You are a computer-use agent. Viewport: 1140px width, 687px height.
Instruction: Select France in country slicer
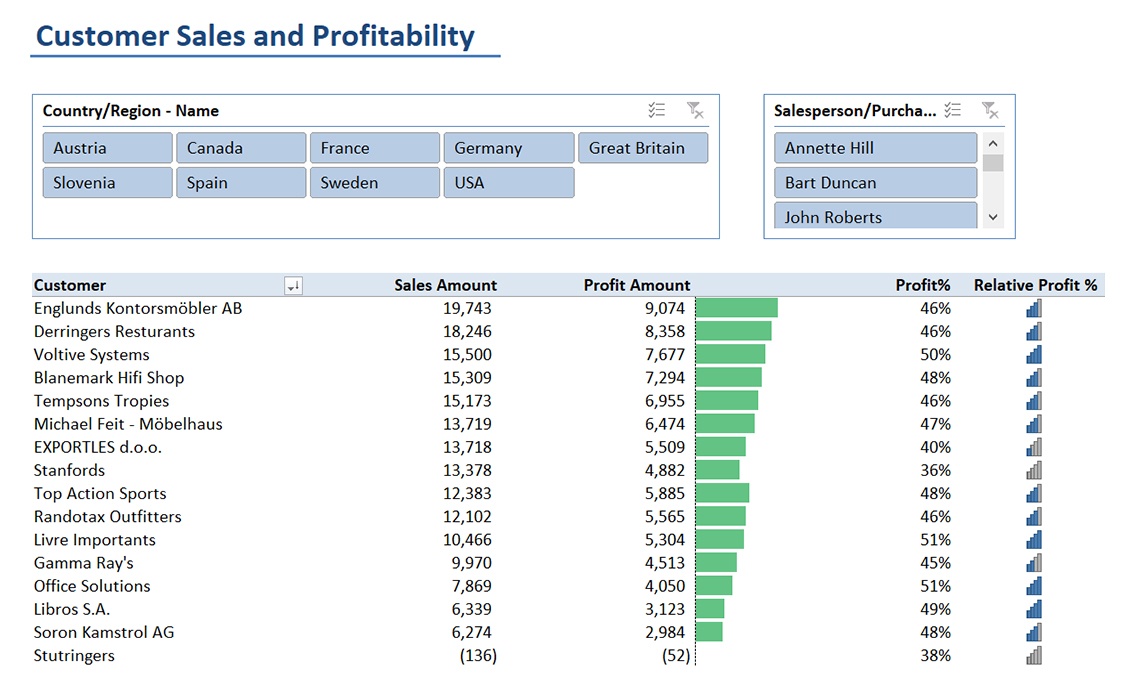point(375,148)
